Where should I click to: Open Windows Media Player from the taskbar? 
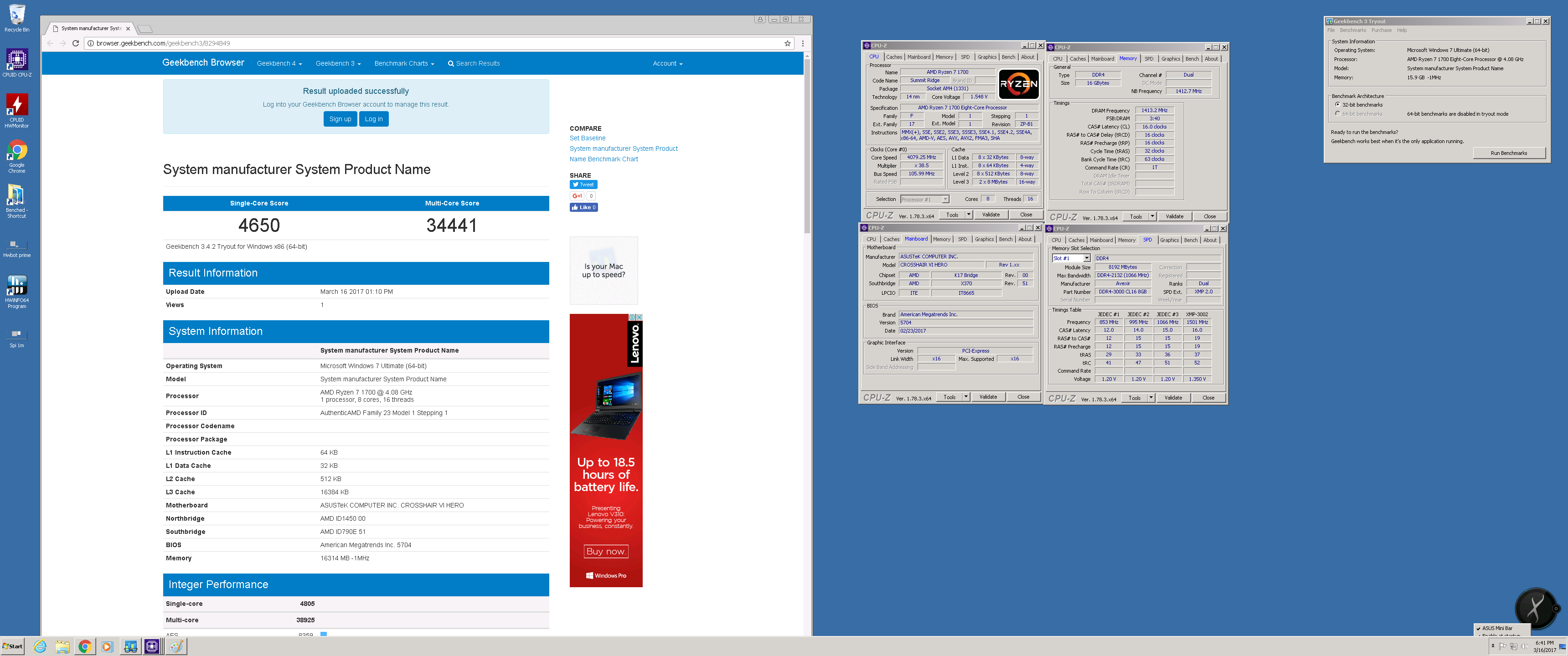point(107,646)
